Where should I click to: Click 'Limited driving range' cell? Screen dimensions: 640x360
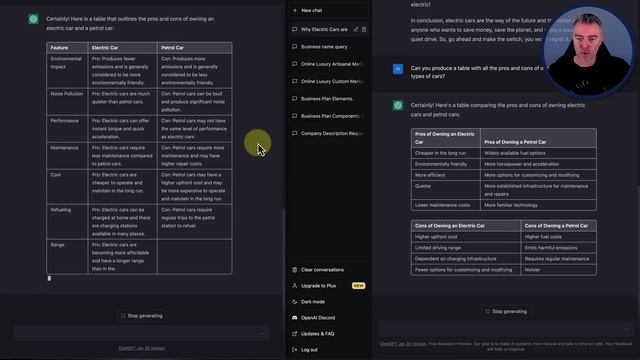466,248
